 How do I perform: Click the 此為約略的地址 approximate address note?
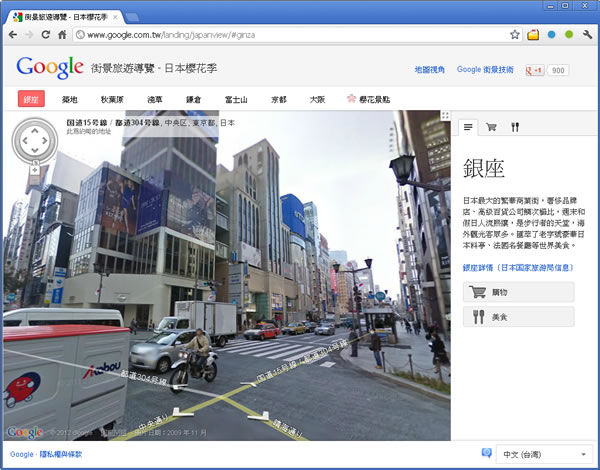89,131
